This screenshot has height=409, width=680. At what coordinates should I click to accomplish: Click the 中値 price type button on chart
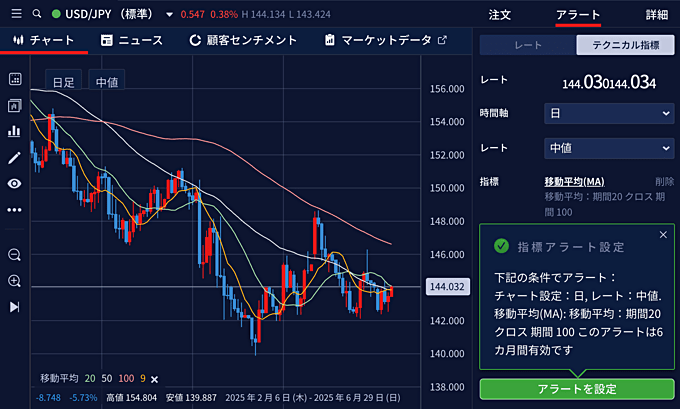pos(107,82)
